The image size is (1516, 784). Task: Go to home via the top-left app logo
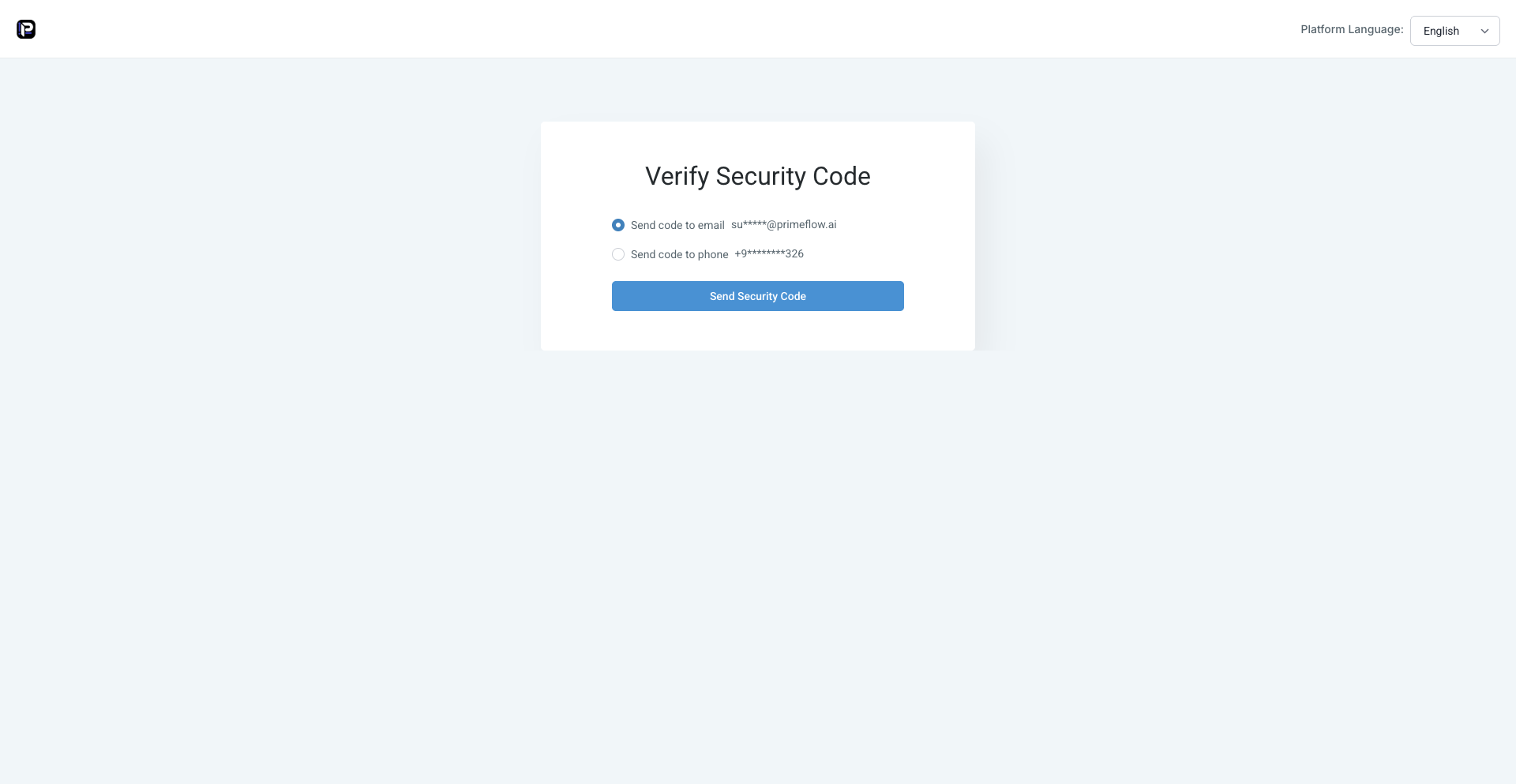click(26, 29)
